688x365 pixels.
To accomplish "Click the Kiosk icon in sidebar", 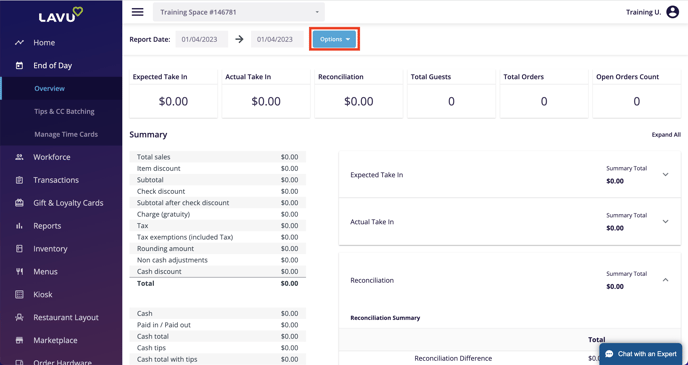I will coord(19,294).
